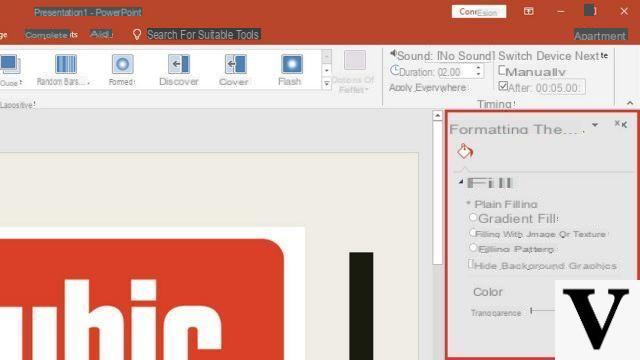Click the ribbon display options icon
Viewport: 640px width, 360px height.
[x=529, y=11]
